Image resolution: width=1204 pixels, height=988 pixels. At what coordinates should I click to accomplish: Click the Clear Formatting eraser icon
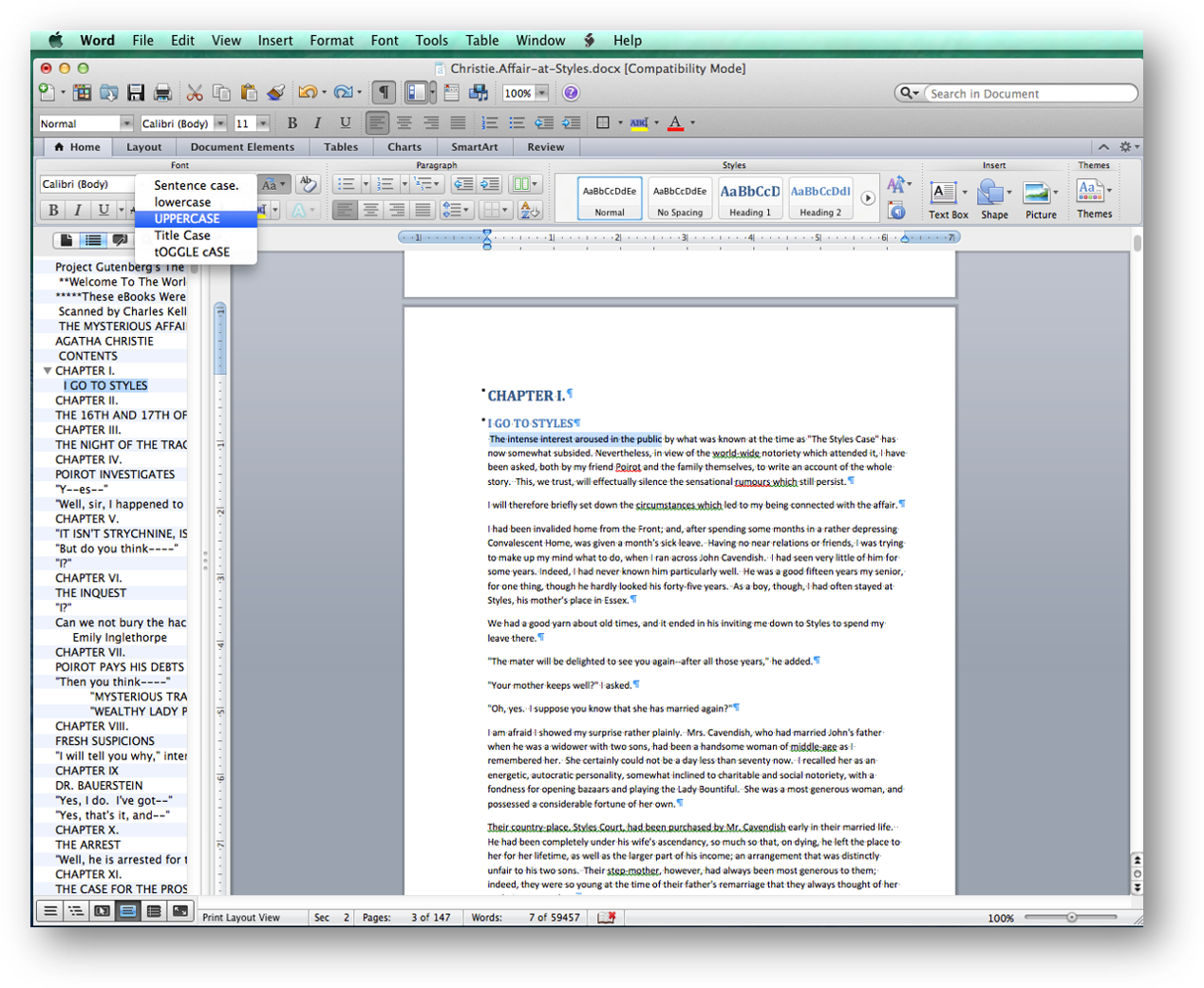pos(307,184)
